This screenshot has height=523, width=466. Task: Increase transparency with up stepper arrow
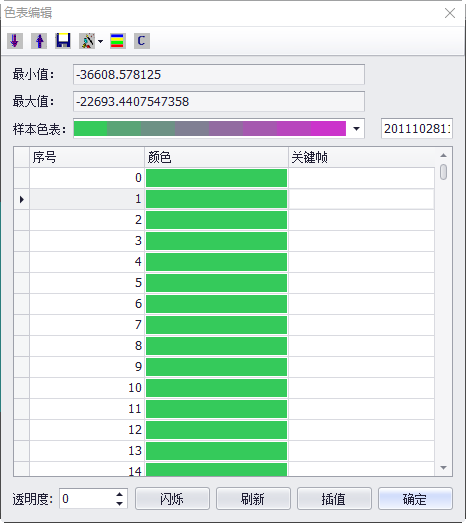pyautogui.click(x=119, y=494)
